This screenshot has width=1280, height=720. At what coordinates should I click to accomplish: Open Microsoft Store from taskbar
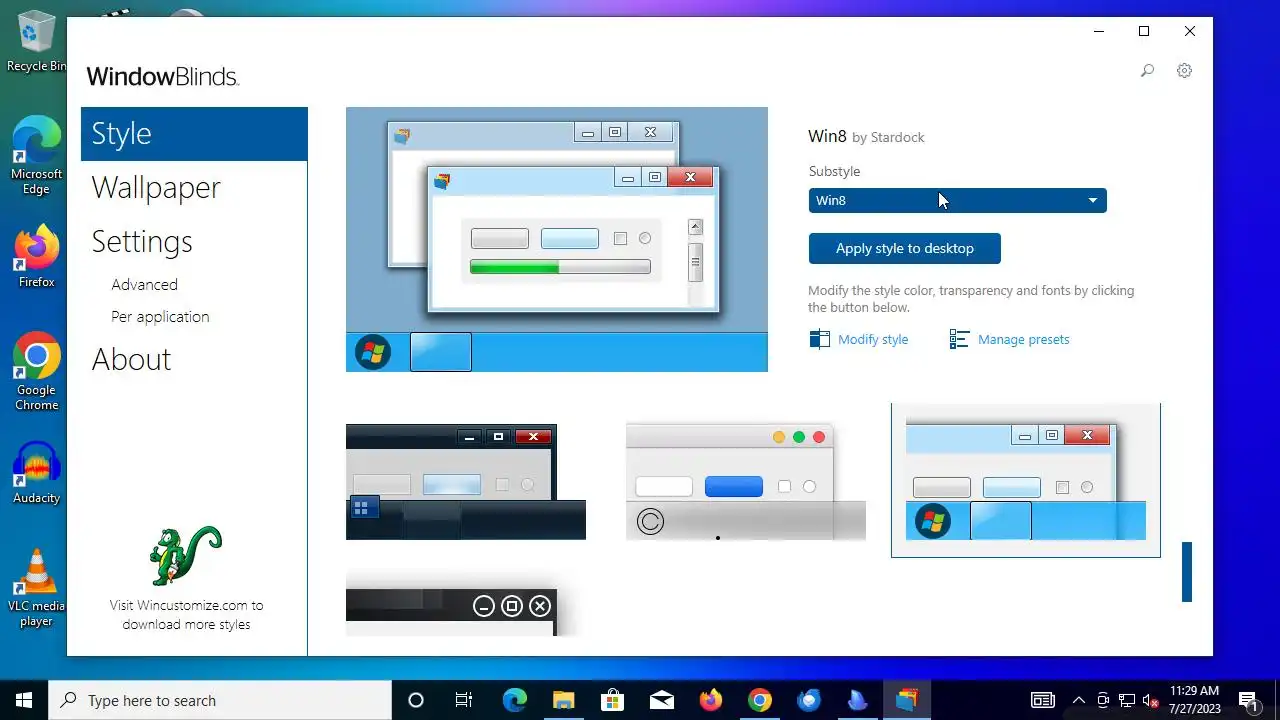coord(612,700)
